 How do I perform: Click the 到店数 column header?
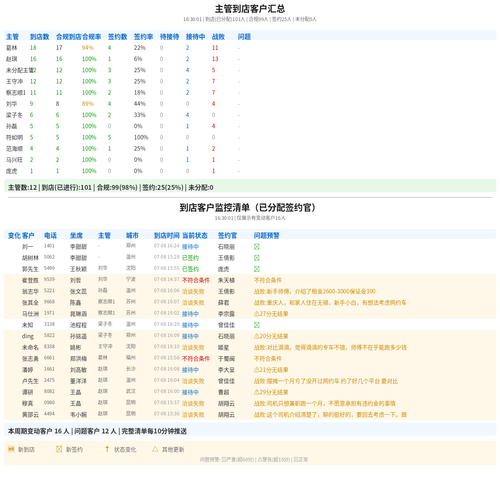pos(39,37)
